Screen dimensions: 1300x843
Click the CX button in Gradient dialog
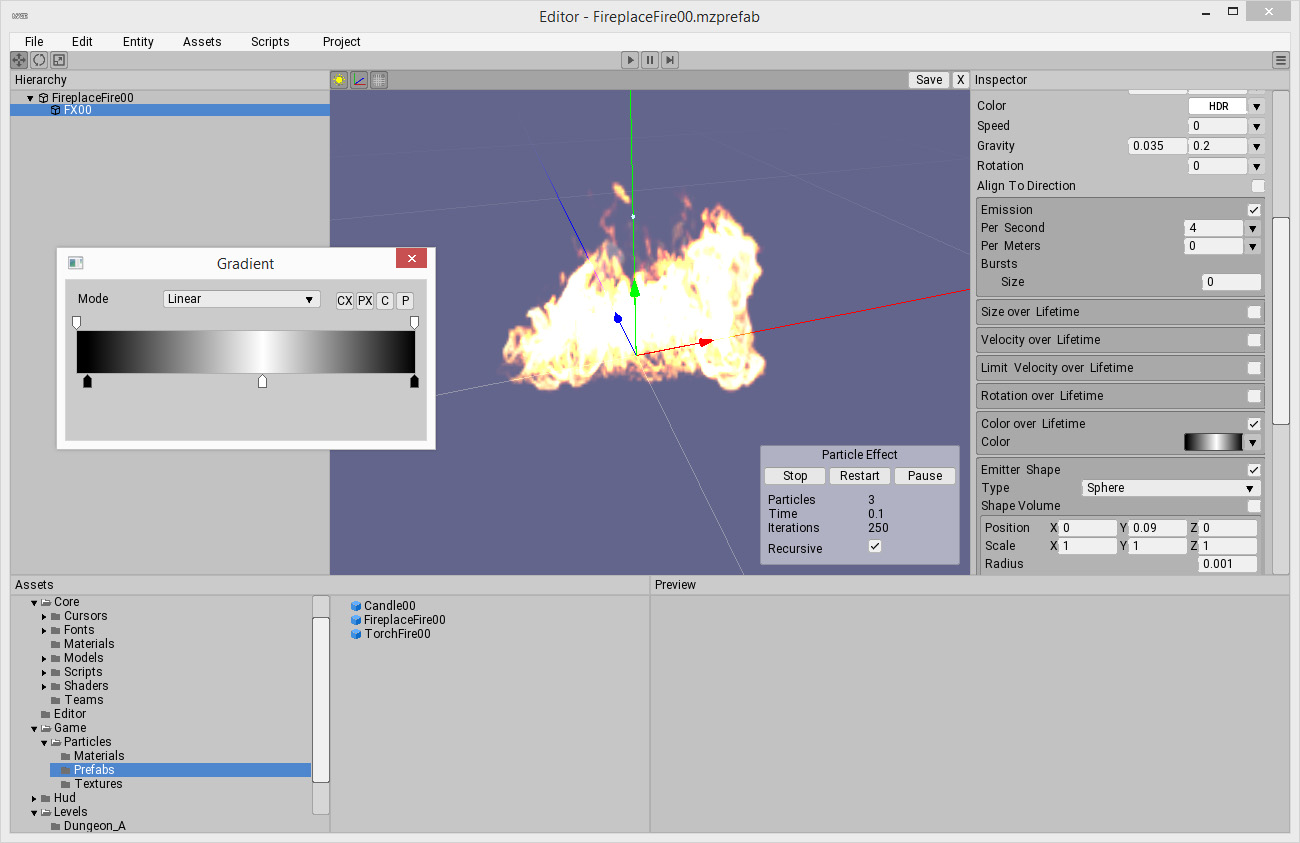tap(345, 301)
